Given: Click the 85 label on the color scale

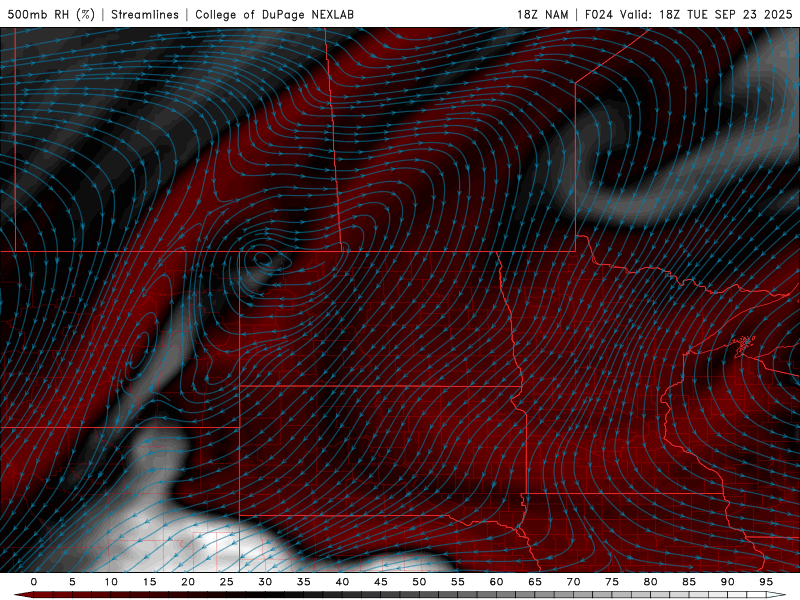Looking at the screenshot, I should (x=689, y=582).
